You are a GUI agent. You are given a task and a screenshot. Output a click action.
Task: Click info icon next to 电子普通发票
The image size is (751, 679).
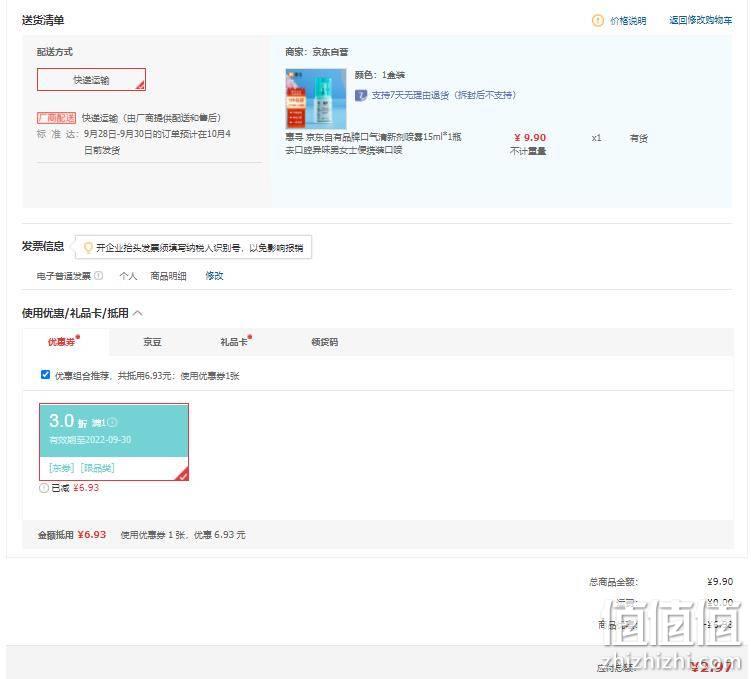point(99,275)
